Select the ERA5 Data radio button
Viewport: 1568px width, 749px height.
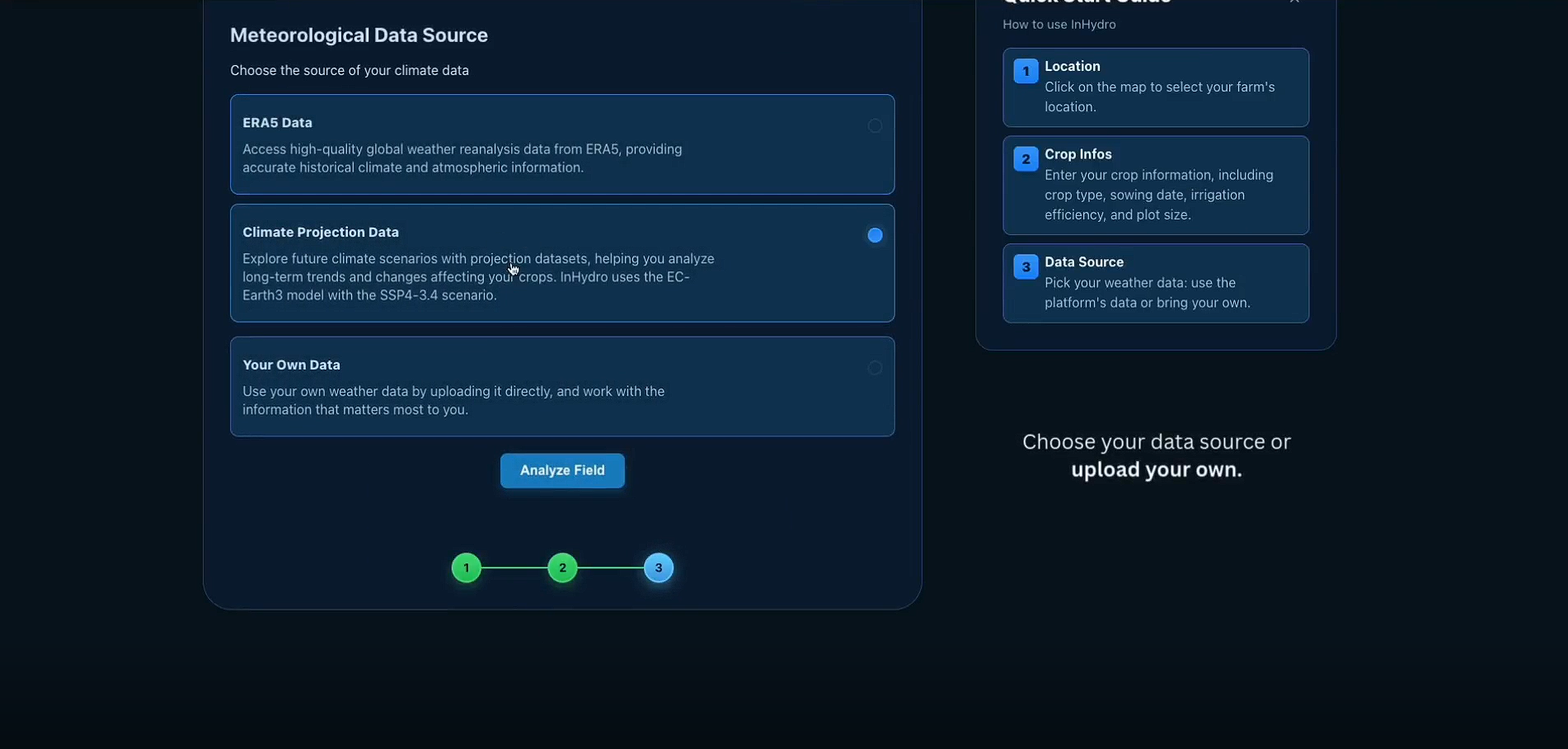tap(875, 125)
